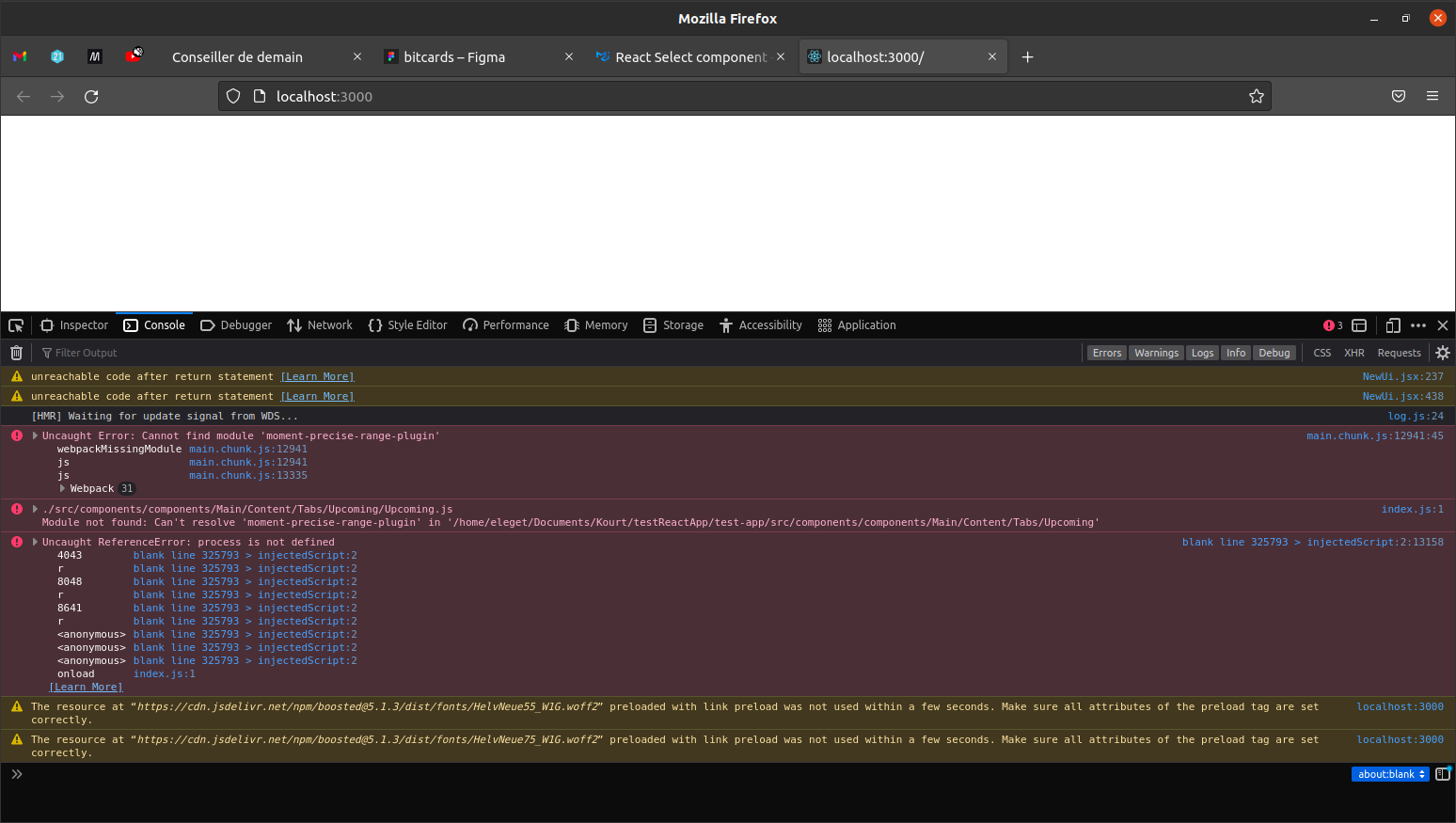Toggle the Errors filter button
Image resolution: width=1456 pixels, height=823 pixels.
tap(1106, 353)
